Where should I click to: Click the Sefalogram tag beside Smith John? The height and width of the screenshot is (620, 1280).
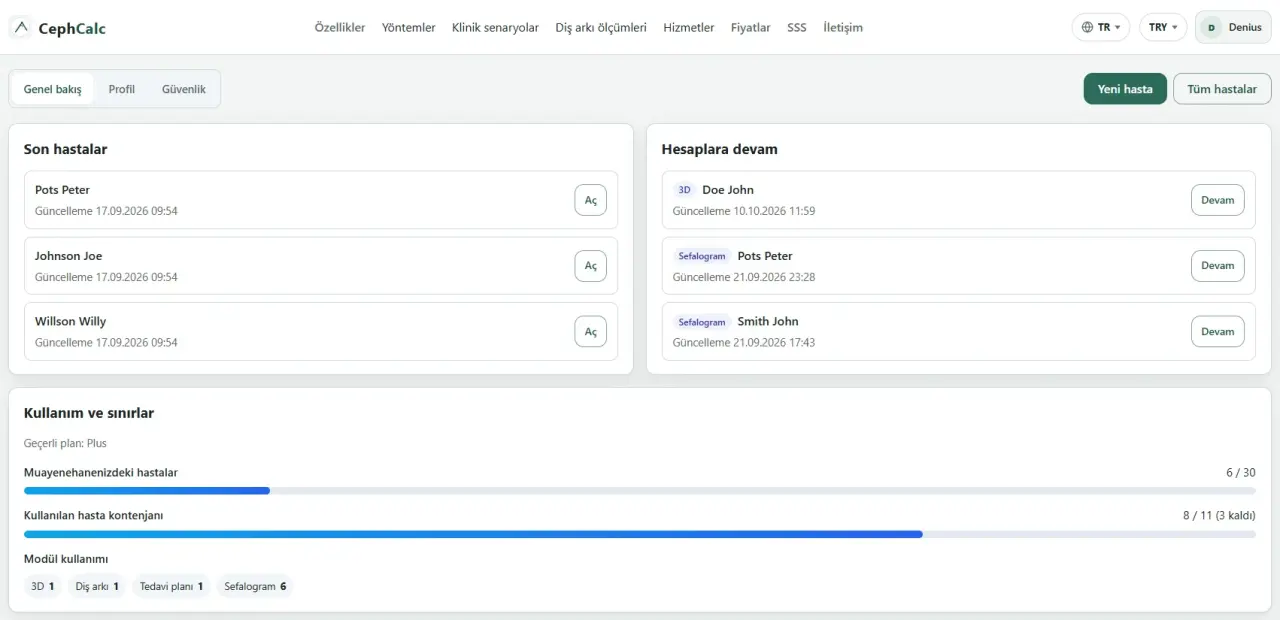[702, 322]
